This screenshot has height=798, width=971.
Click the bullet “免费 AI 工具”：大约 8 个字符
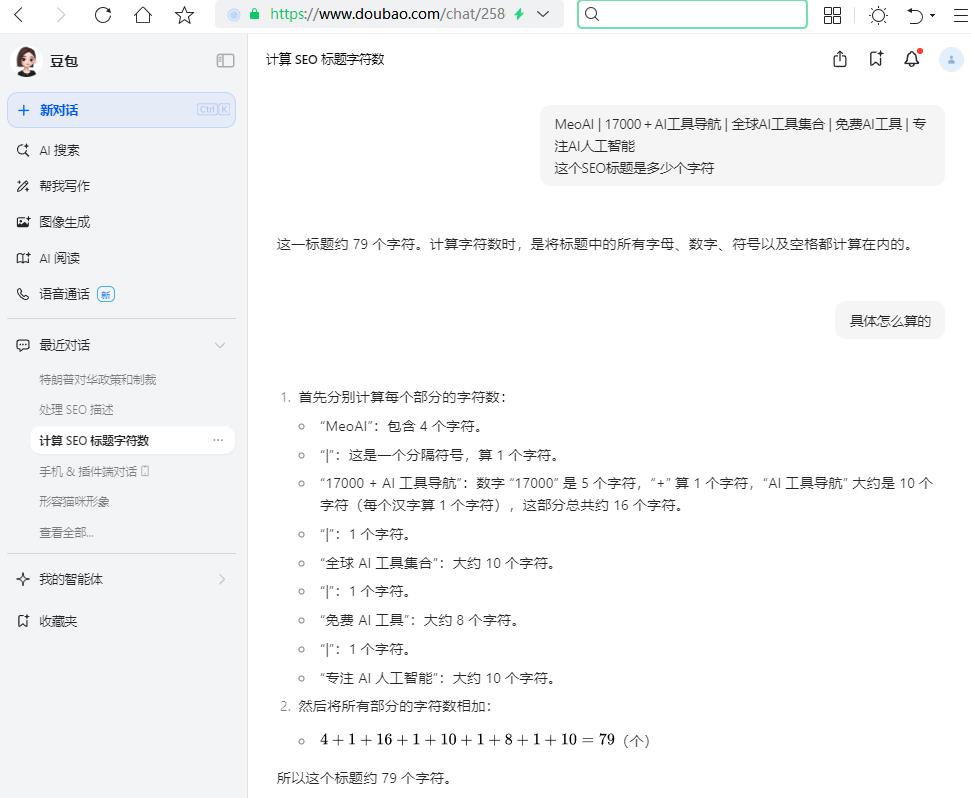(x=420, y=620)
